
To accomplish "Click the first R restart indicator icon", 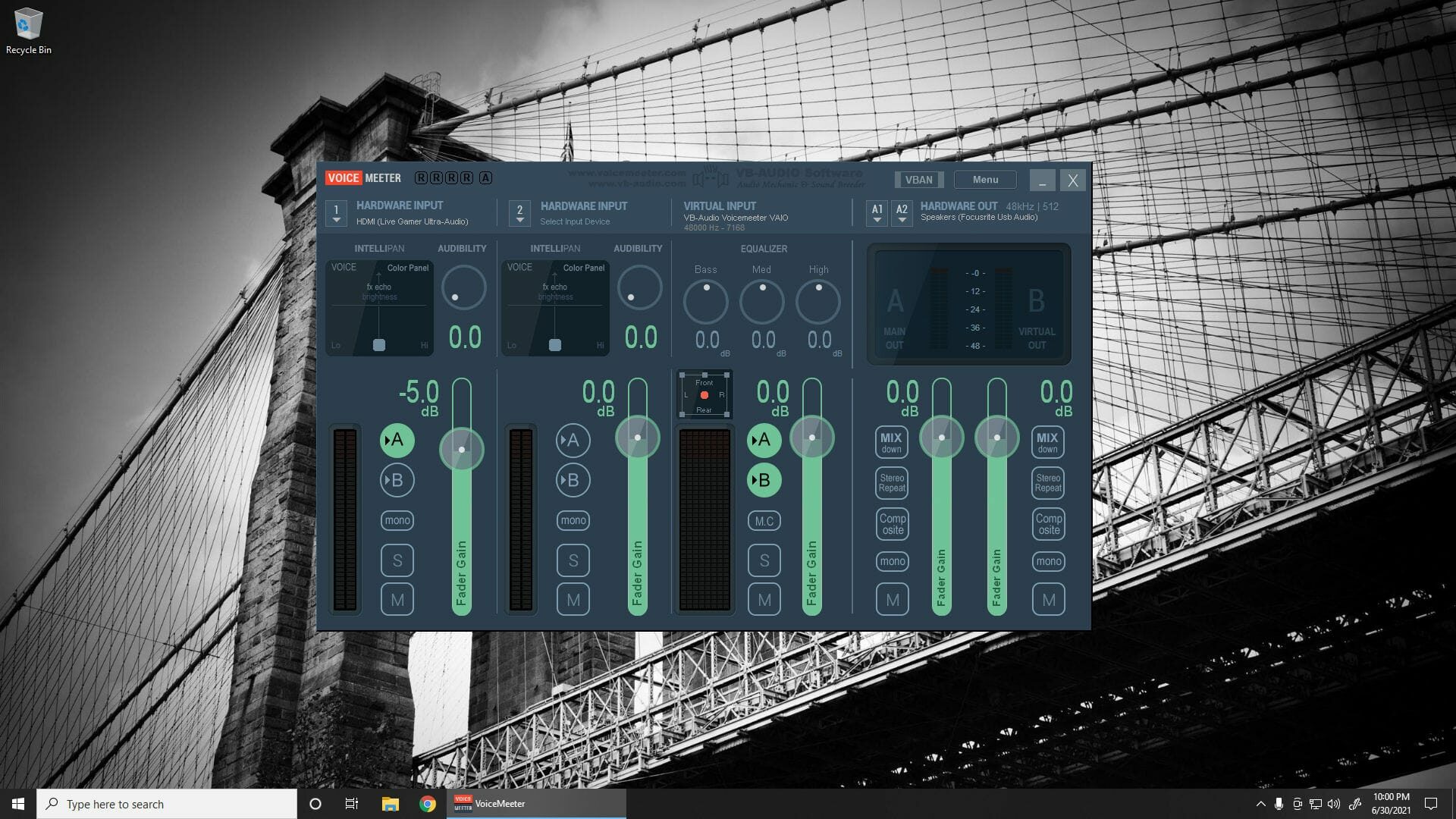I will 421,178.
